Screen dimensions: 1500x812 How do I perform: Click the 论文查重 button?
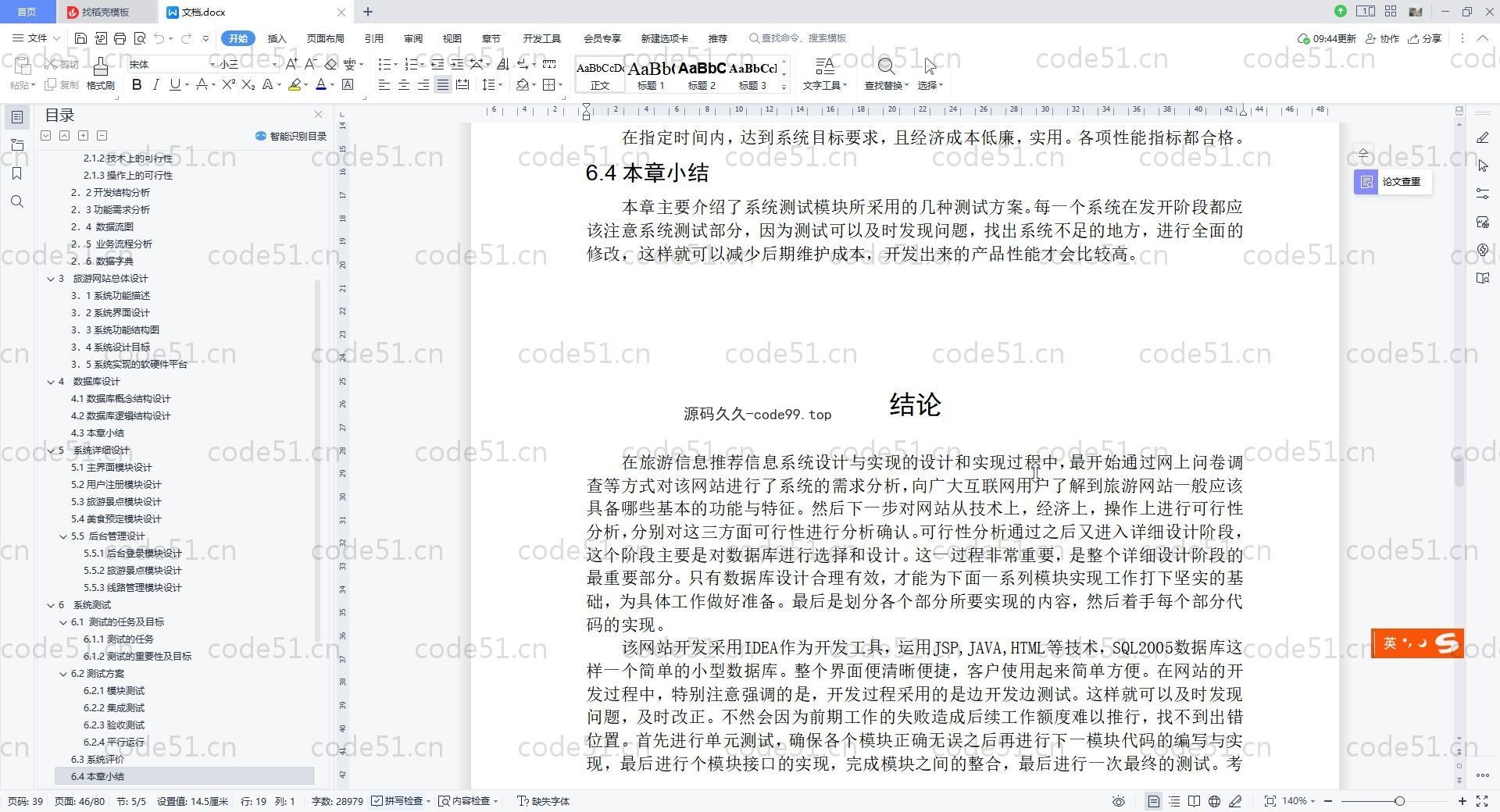pyautogui.click(x=1393, y=182)
